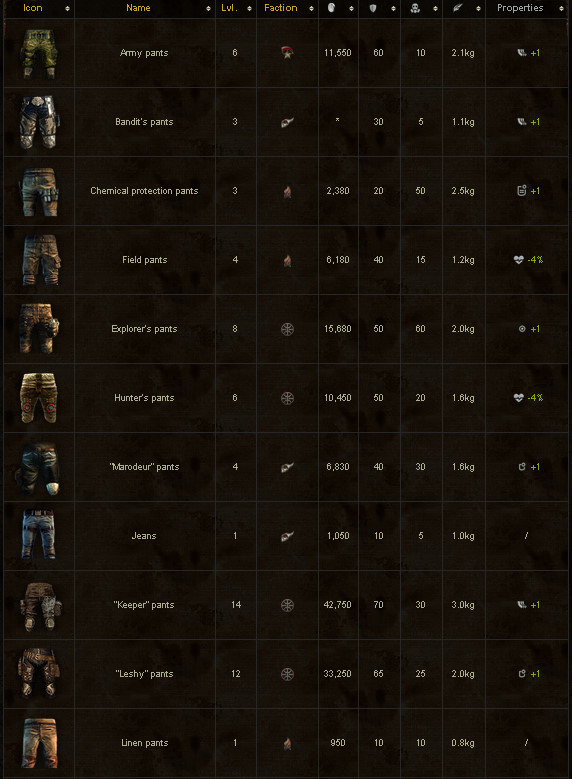Open the Linen pants name link
Image resolution: width=572 pixels, height=779 pixels.
pyautogui.click(x=145, y=743)
